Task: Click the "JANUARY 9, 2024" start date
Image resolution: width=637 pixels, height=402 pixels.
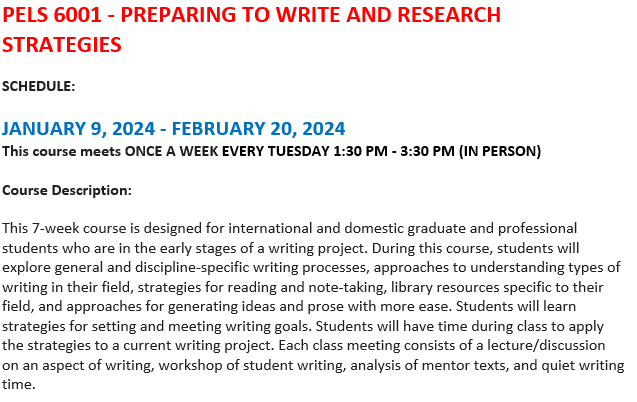Action: tap(78, 129)
